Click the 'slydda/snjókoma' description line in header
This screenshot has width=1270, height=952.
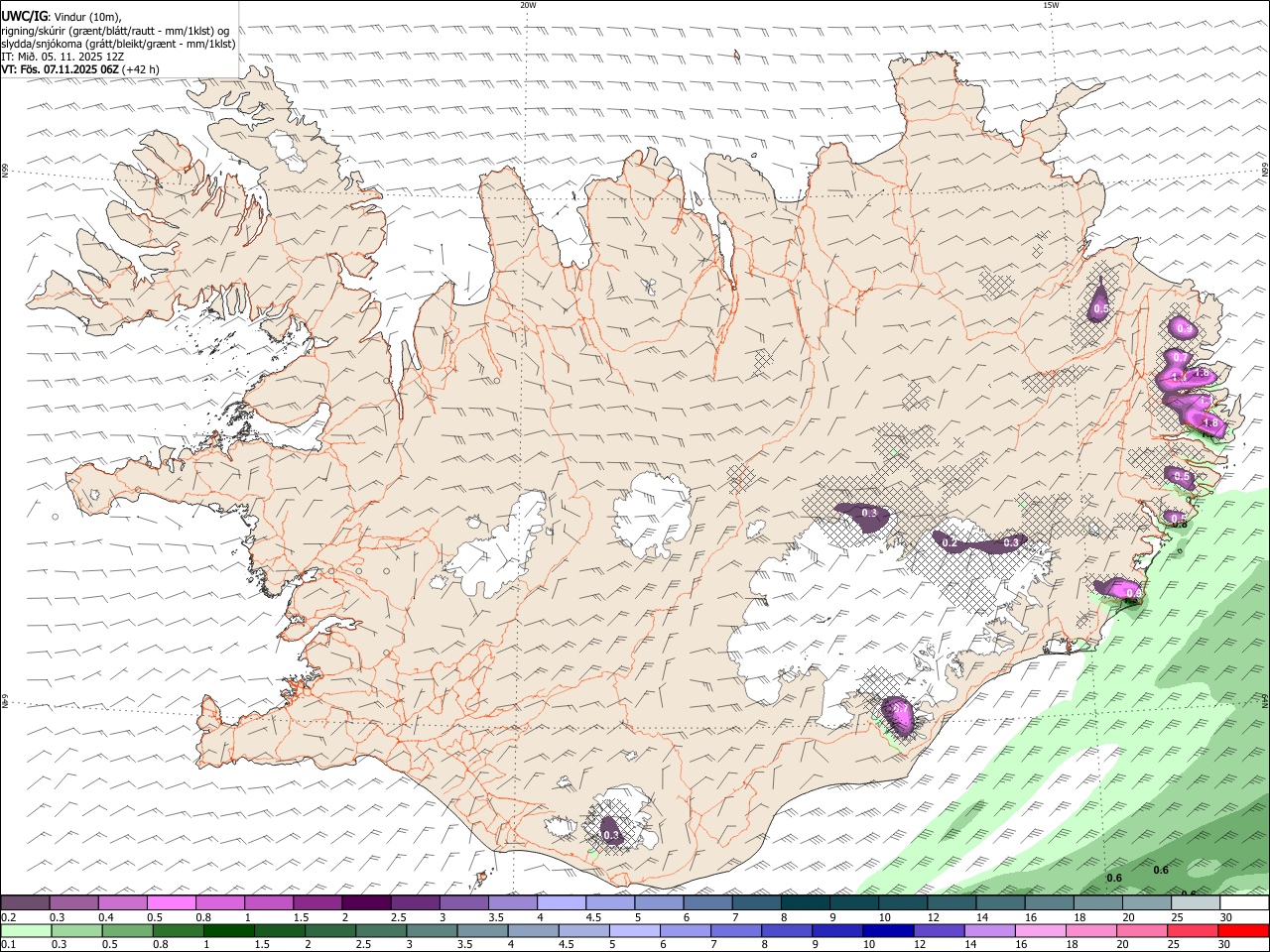pyautogui.click(x=118, y=44)
